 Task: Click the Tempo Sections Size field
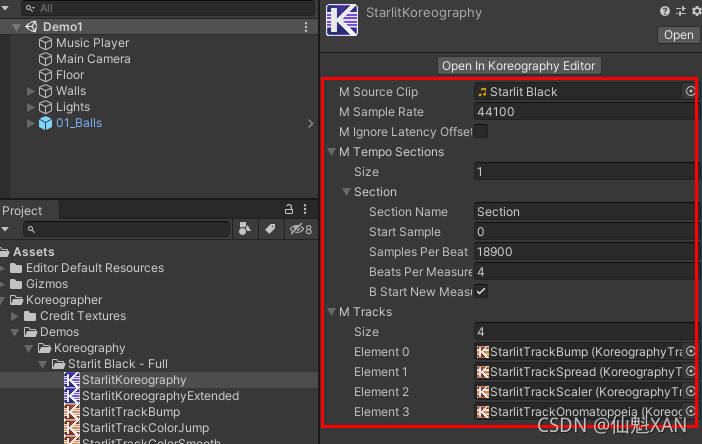tap(586, 171)
